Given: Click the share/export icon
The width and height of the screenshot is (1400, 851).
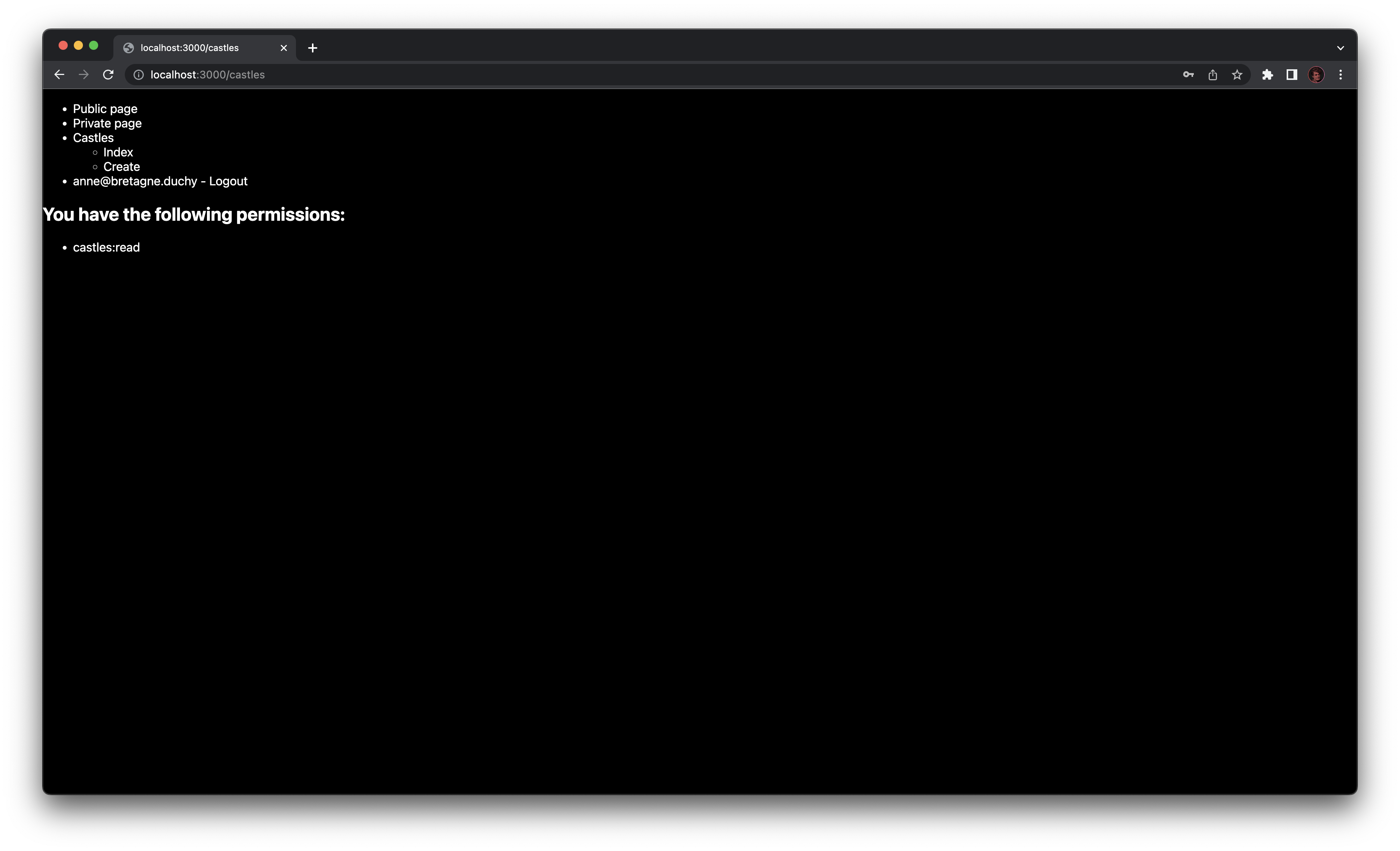Looking at the screenshot, I should pyautogui.click(x=1212, y=75).
